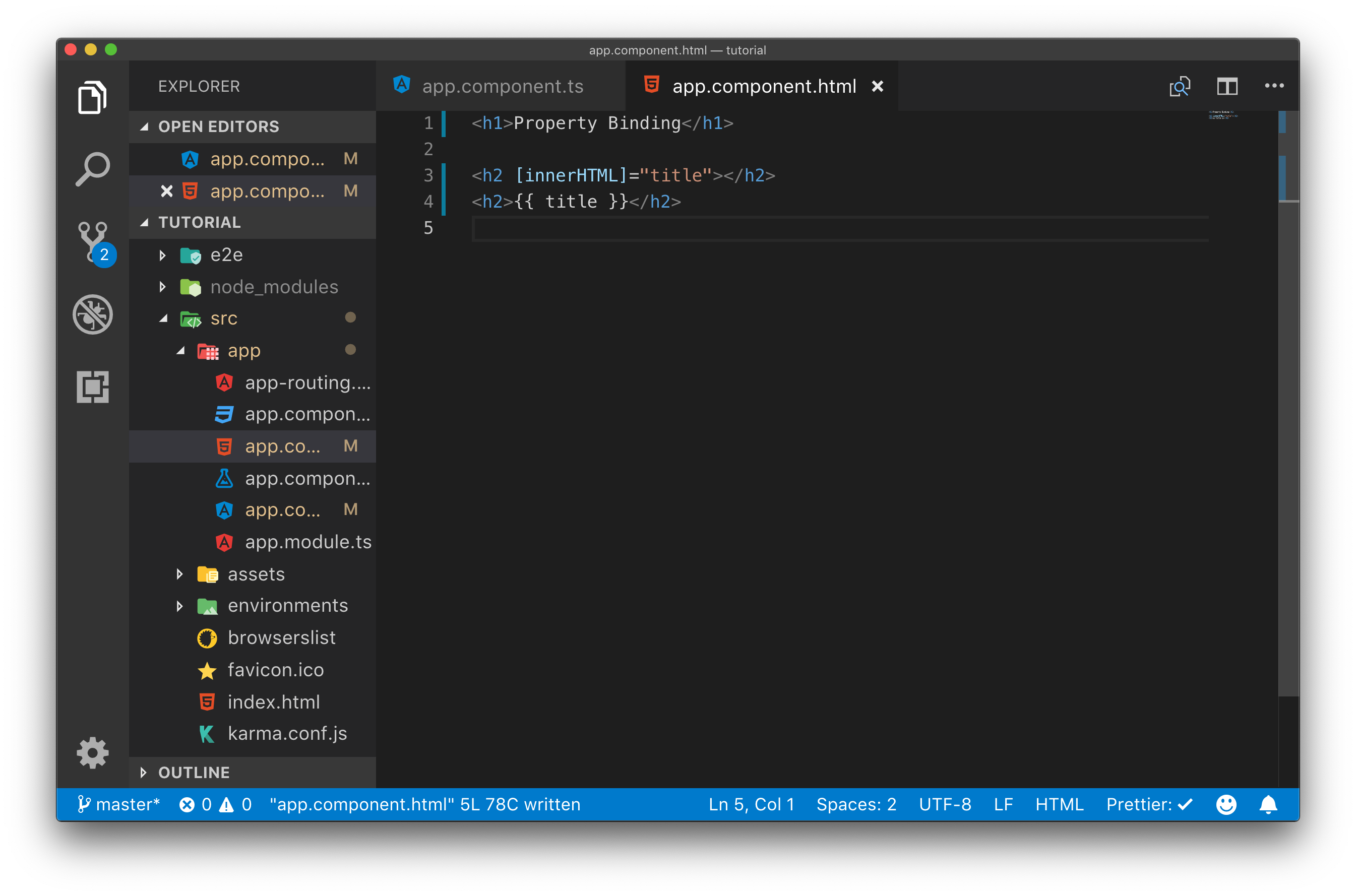Close the app.component.html tab
1356x896 pixels.
pos(877,86)
